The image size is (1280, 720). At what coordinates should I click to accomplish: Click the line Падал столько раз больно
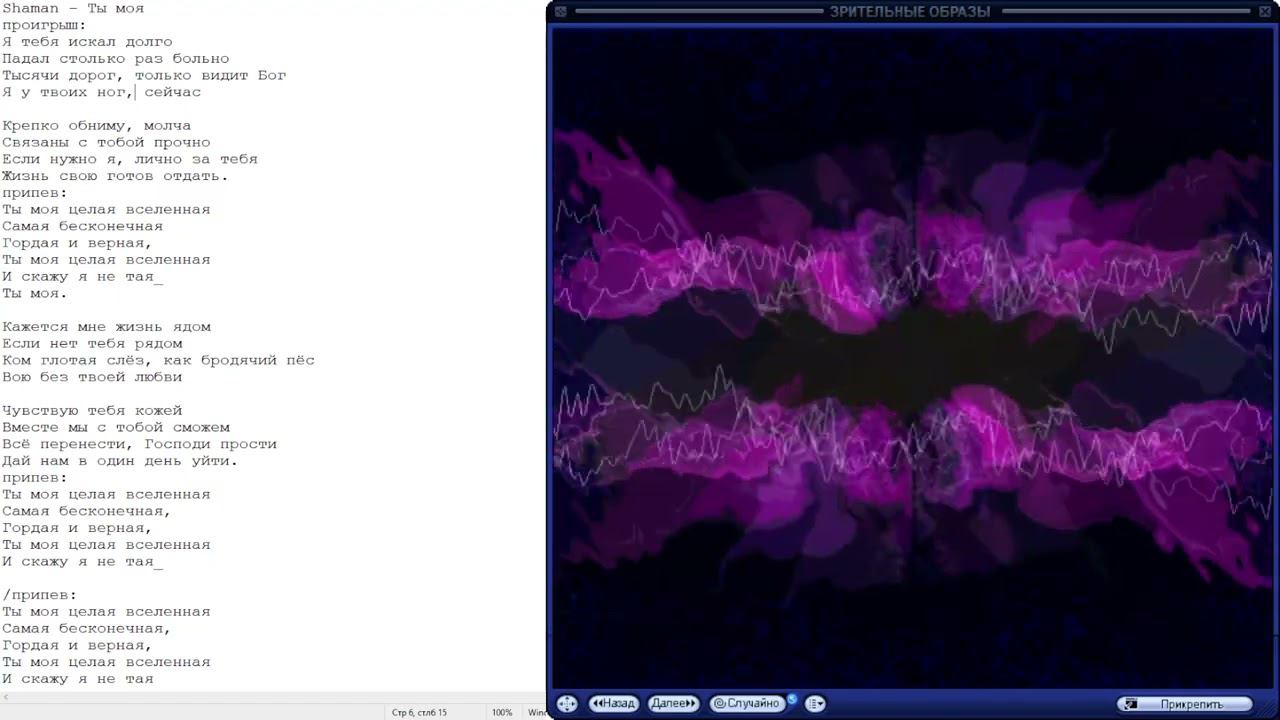click(x=116, y=59)
